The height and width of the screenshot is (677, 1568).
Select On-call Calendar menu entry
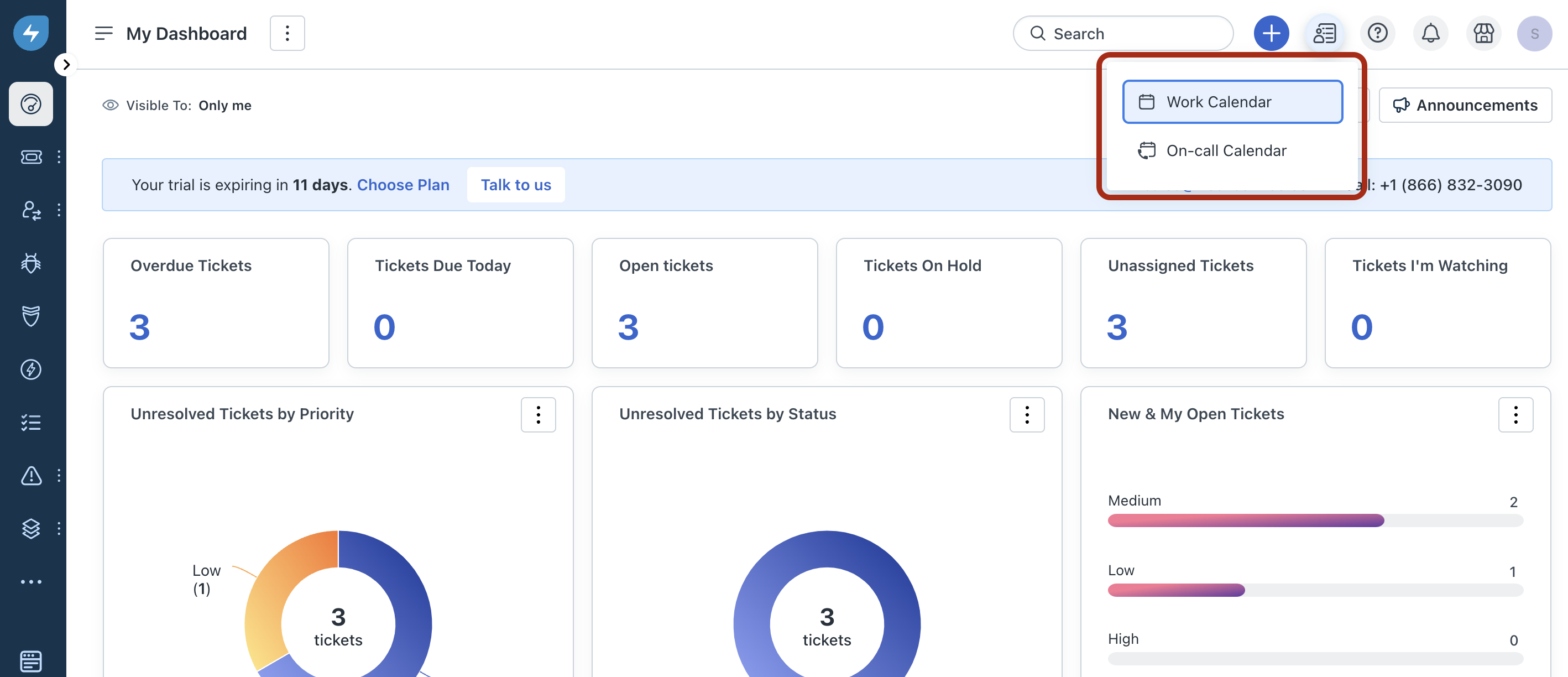[1225, 151]
